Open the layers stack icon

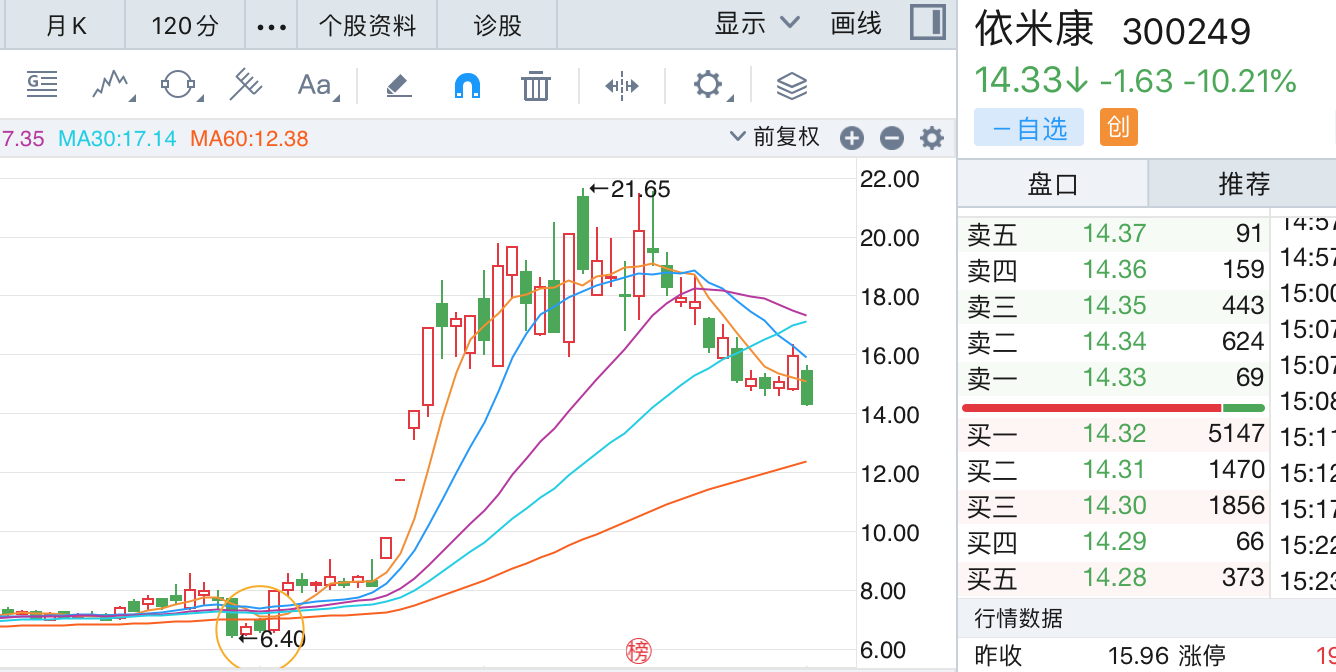[x=791, y=86]
